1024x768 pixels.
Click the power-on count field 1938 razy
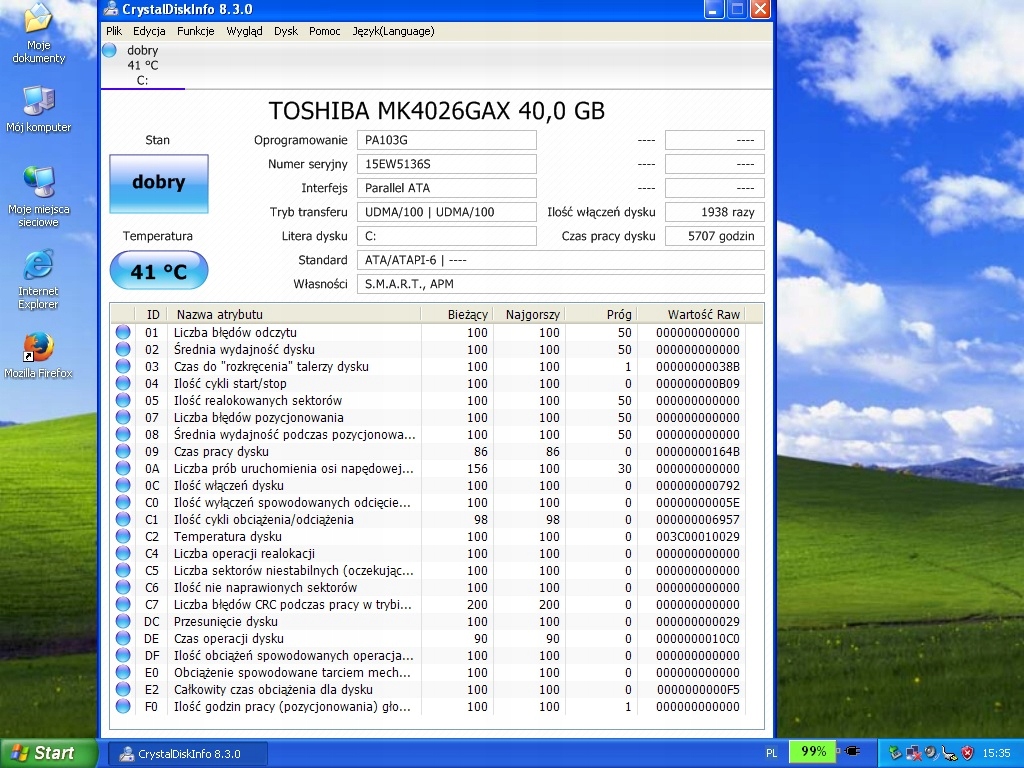(x=714, y=212)
